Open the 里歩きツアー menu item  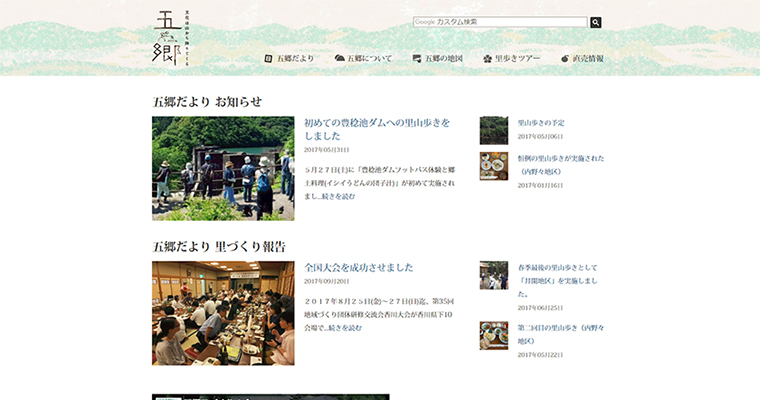tap(517, 58)
